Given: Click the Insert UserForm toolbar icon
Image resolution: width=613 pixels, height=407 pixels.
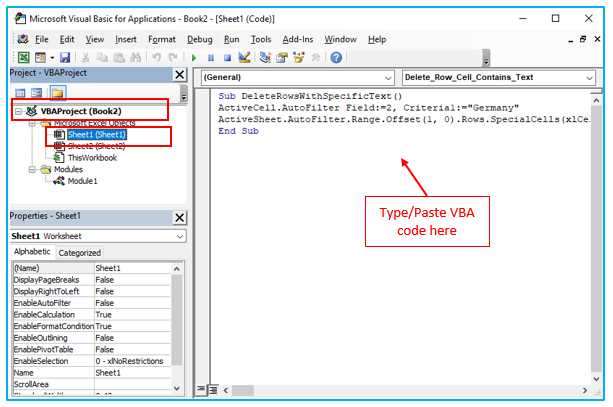Looking at the screenshot, I should pyautogui.click(x=40, y=58).
